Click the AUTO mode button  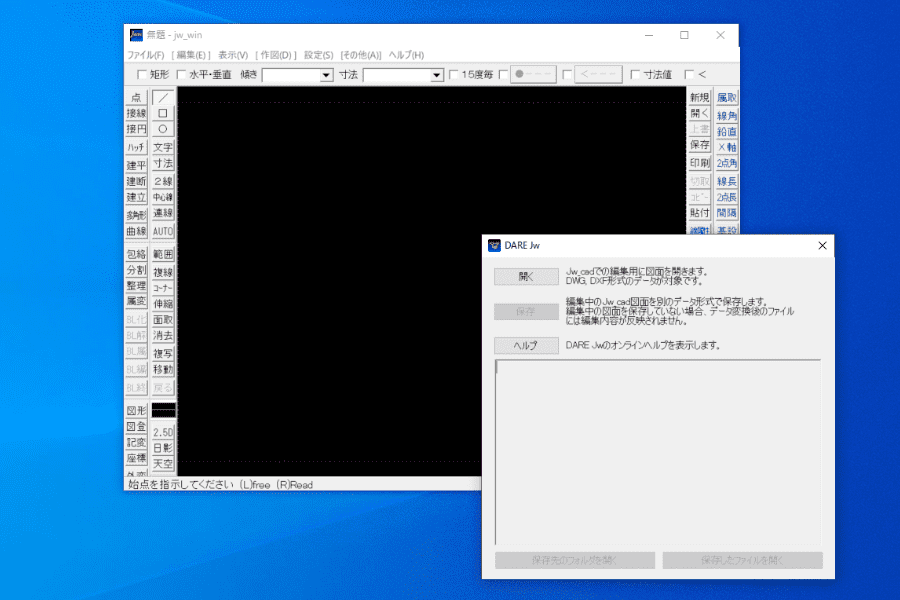(x=163, y=231)
